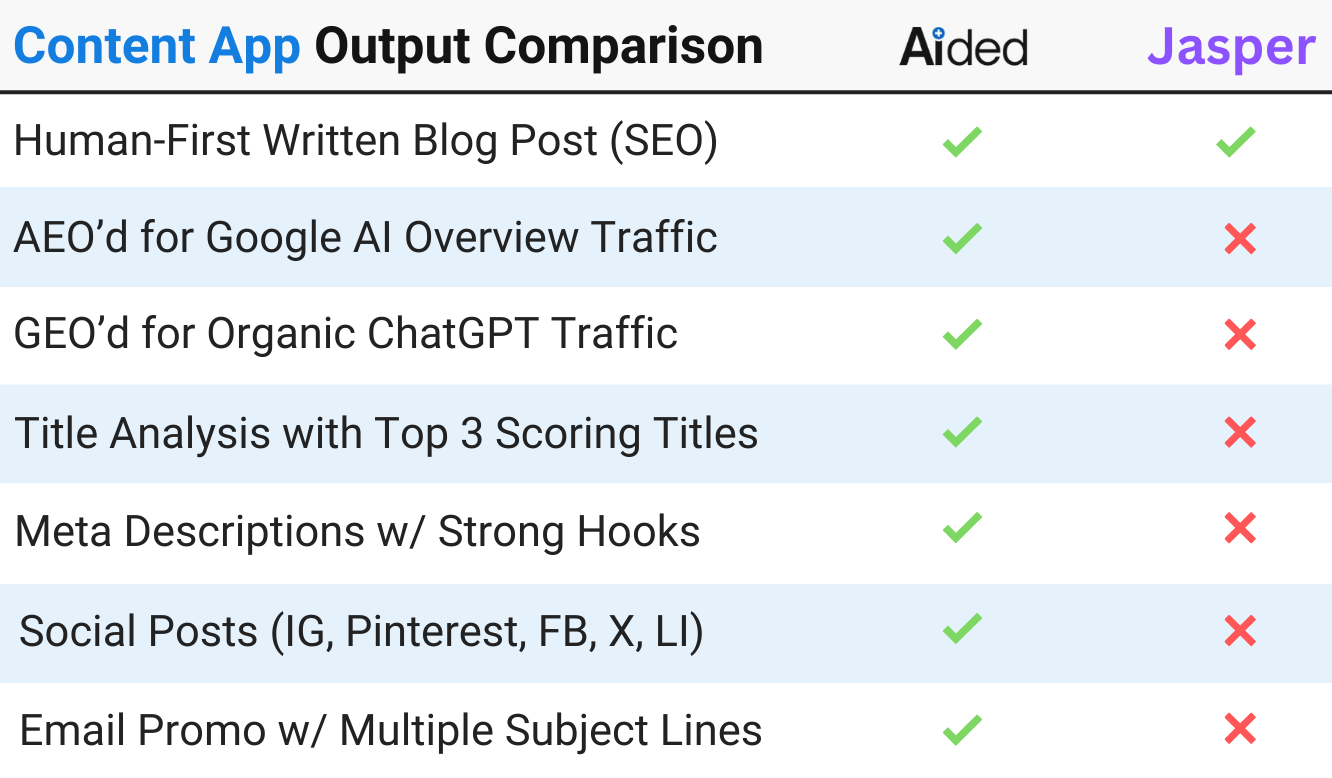Click Aided checkmark for Google AI Overview row
Screen dimensions: 1332x778
click(x=962, y=239)
